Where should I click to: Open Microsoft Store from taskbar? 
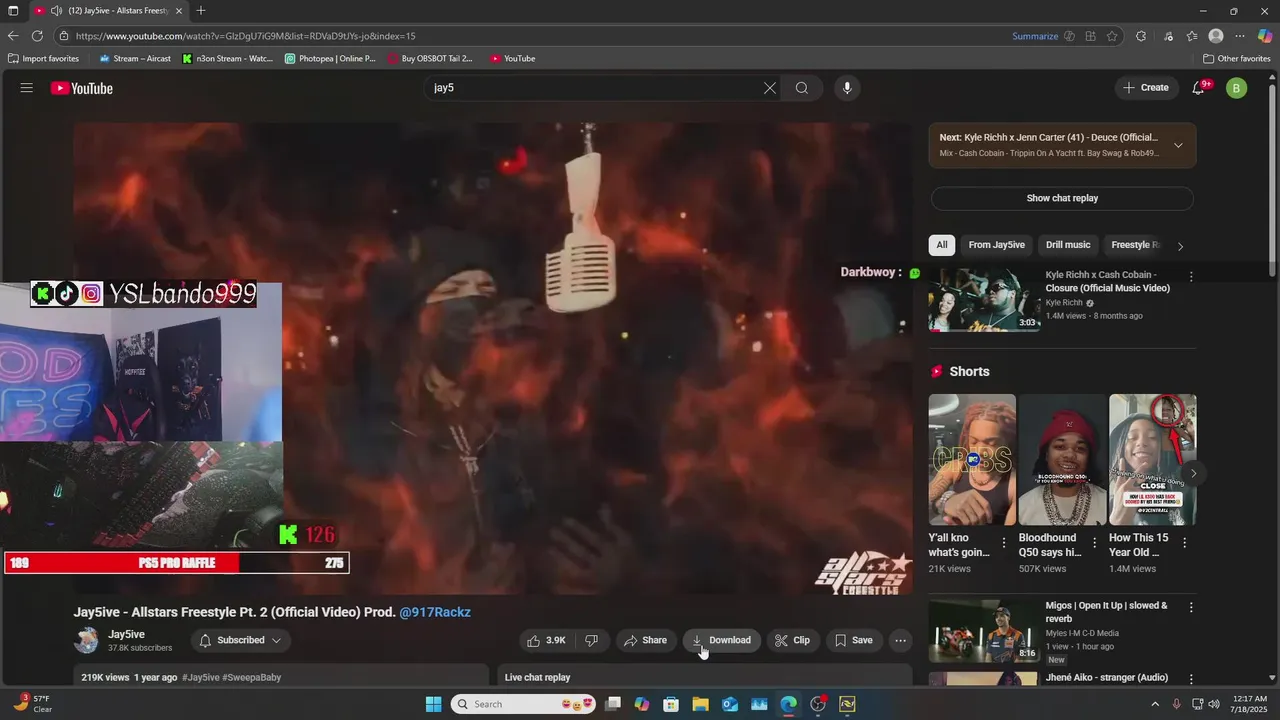point(671,704)
